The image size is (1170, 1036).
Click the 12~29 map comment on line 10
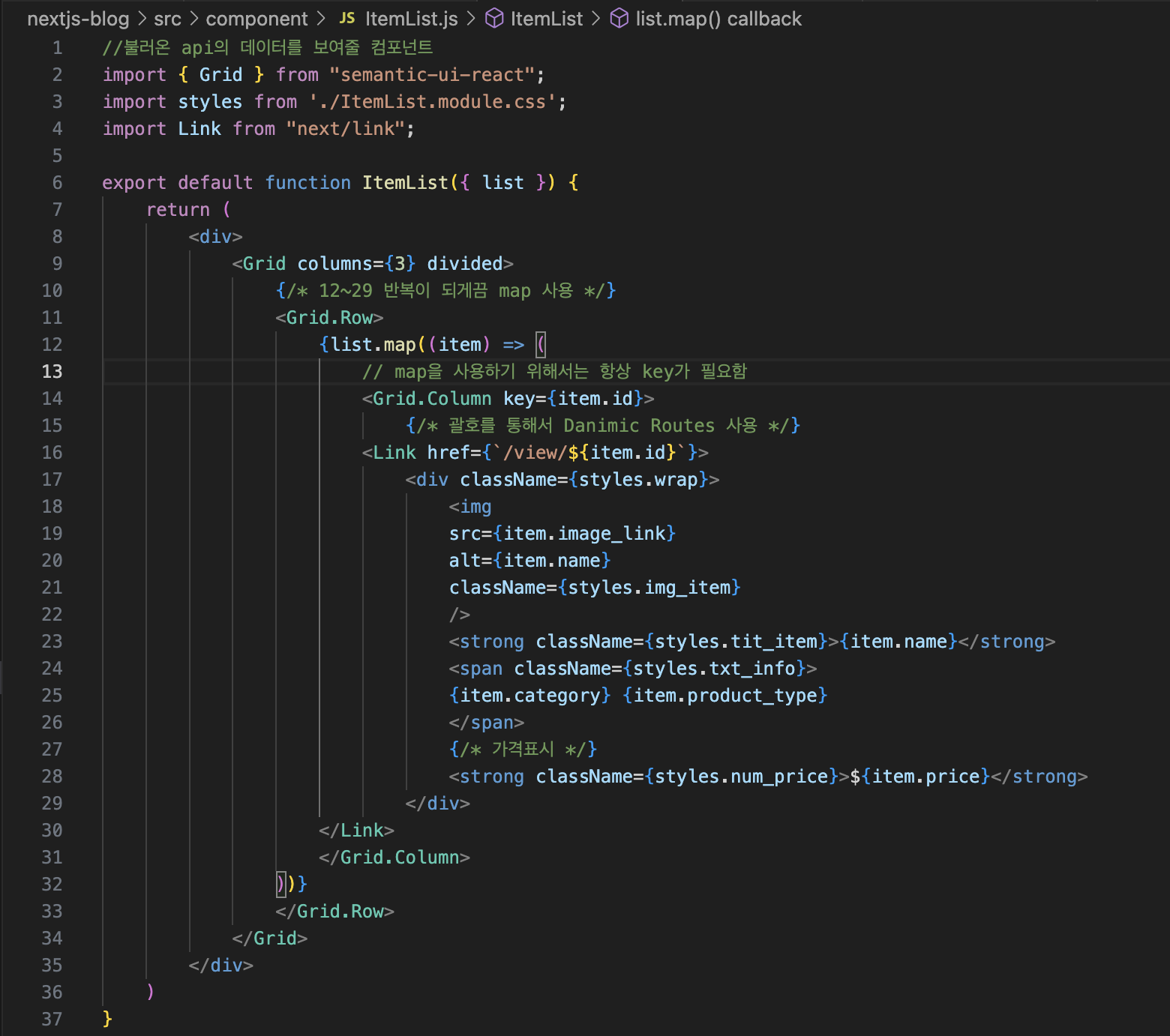point(445,290)
